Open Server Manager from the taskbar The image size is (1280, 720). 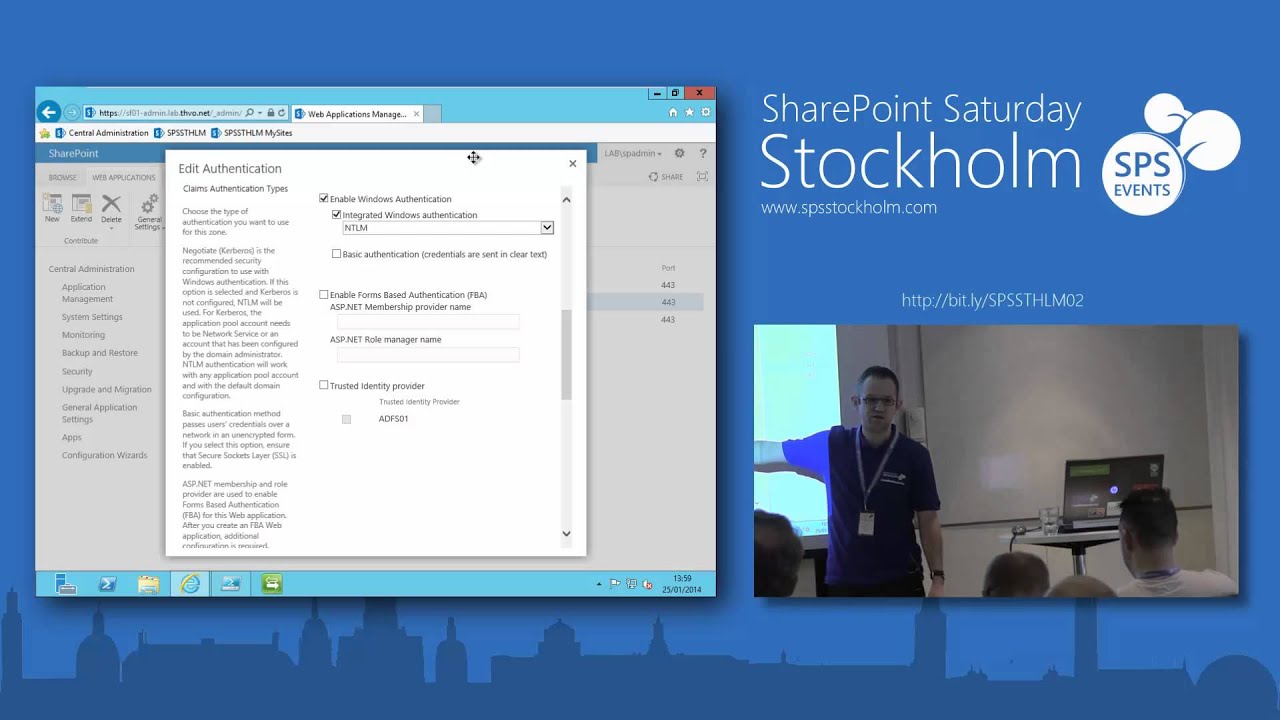click(66, 584)
